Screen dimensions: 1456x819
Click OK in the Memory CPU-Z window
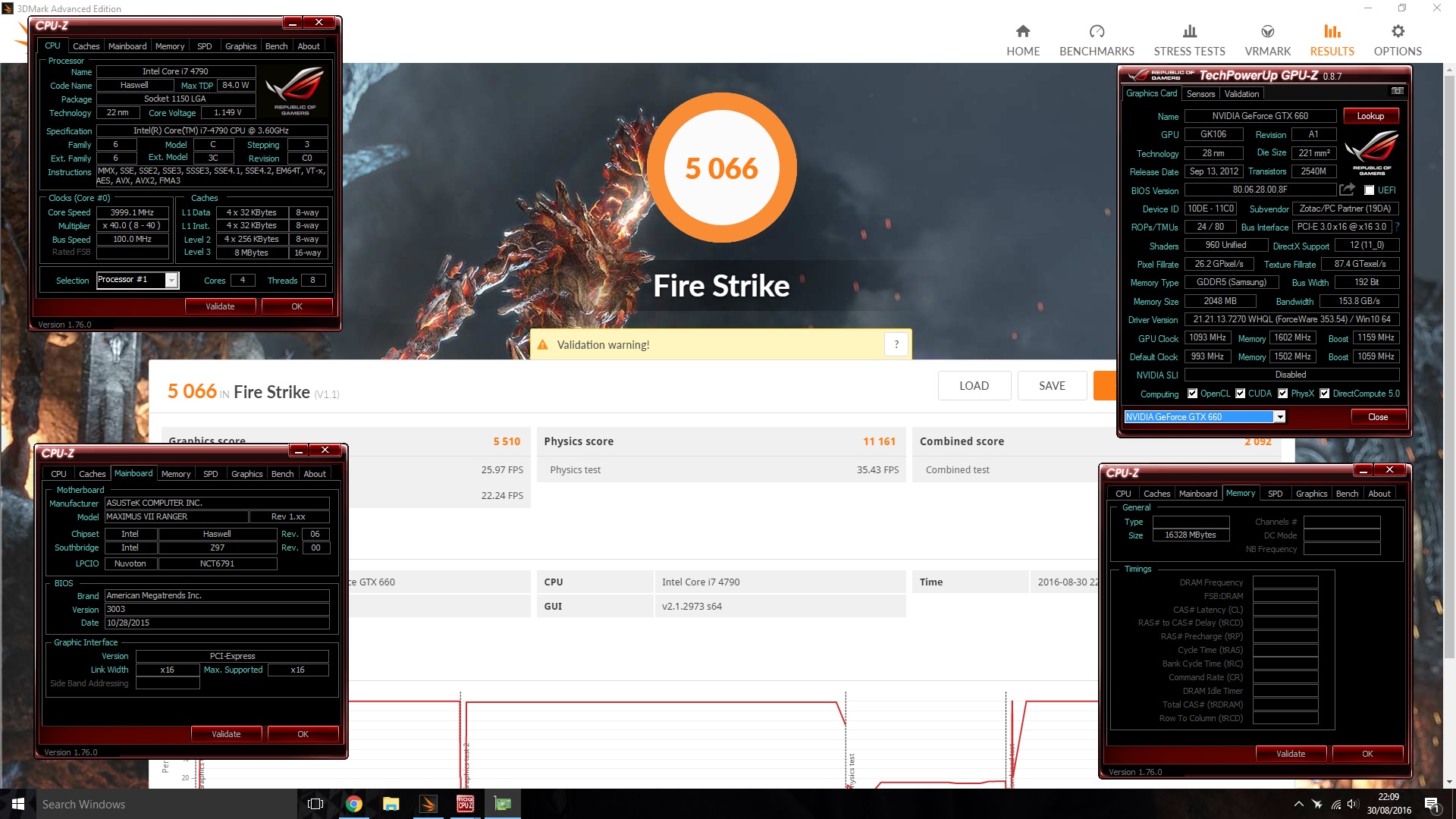click(1367, 754)
